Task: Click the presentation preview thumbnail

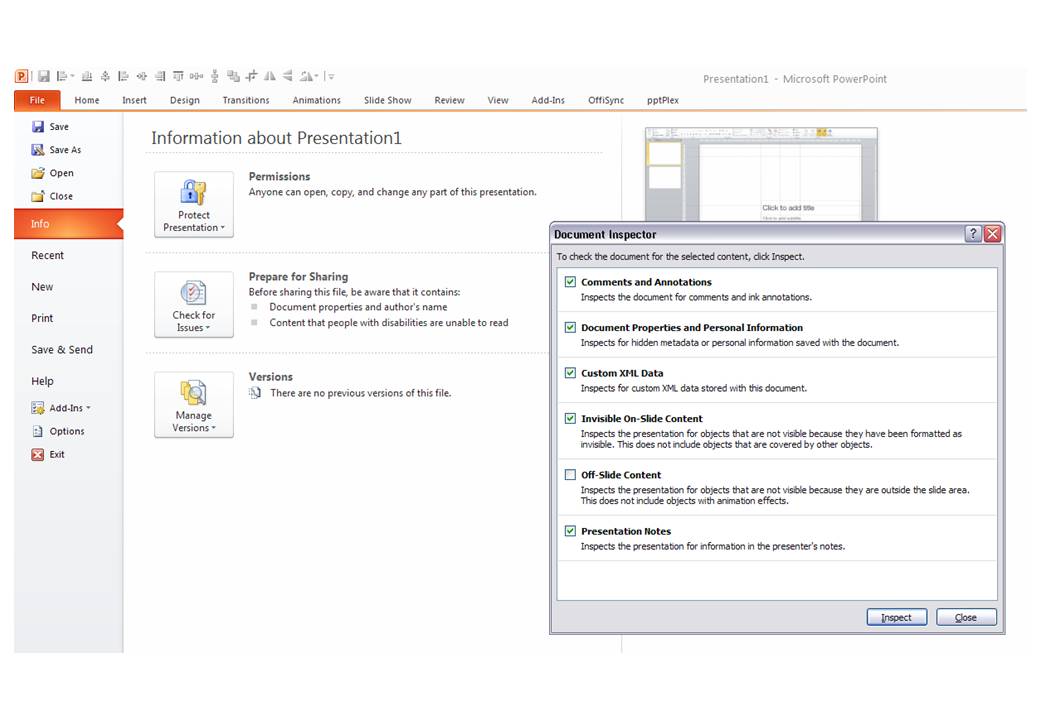Action: [761, 174]
